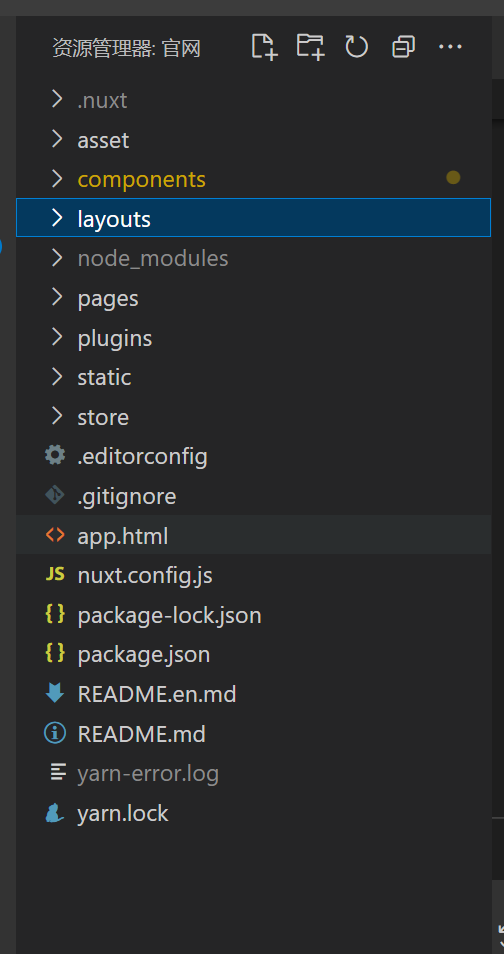Viewport: 504px width, 954px height.
Task: Open the yarn-error.log file
Action: click(x=253, y=773)
